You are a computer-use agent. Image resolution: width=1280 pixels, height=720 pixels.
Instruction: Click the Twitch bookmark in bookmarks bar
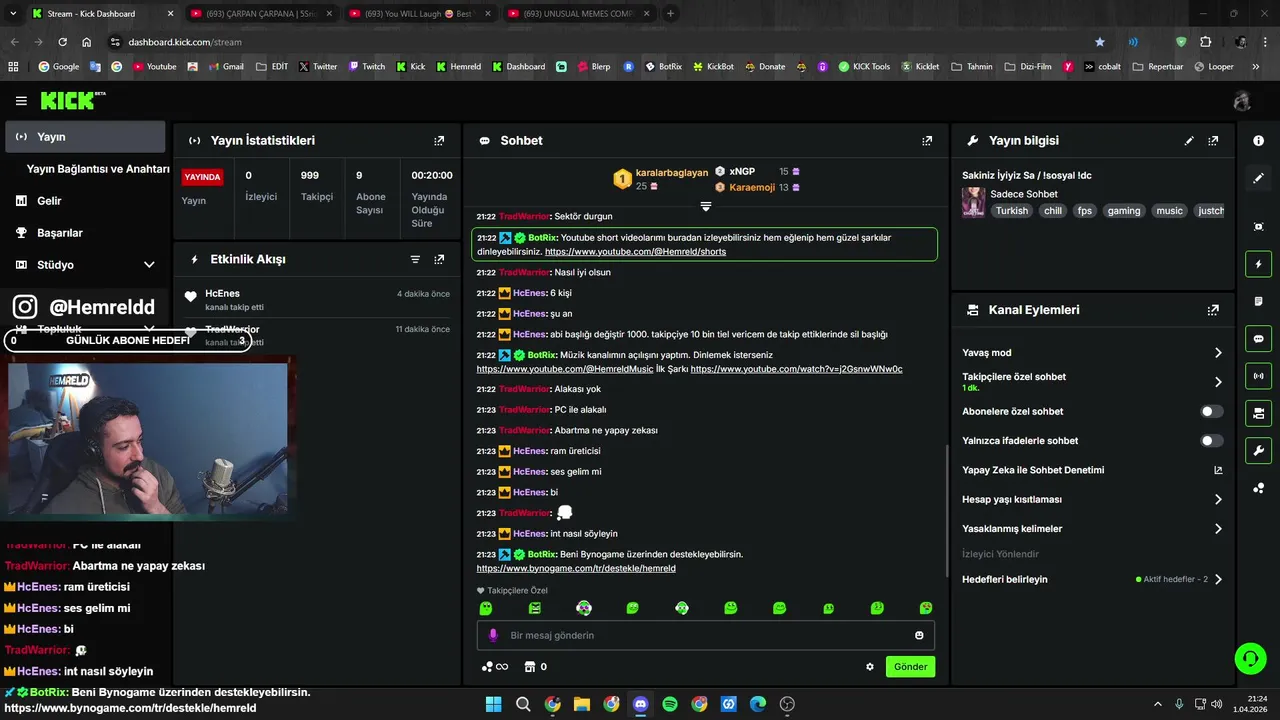(367, 67)
